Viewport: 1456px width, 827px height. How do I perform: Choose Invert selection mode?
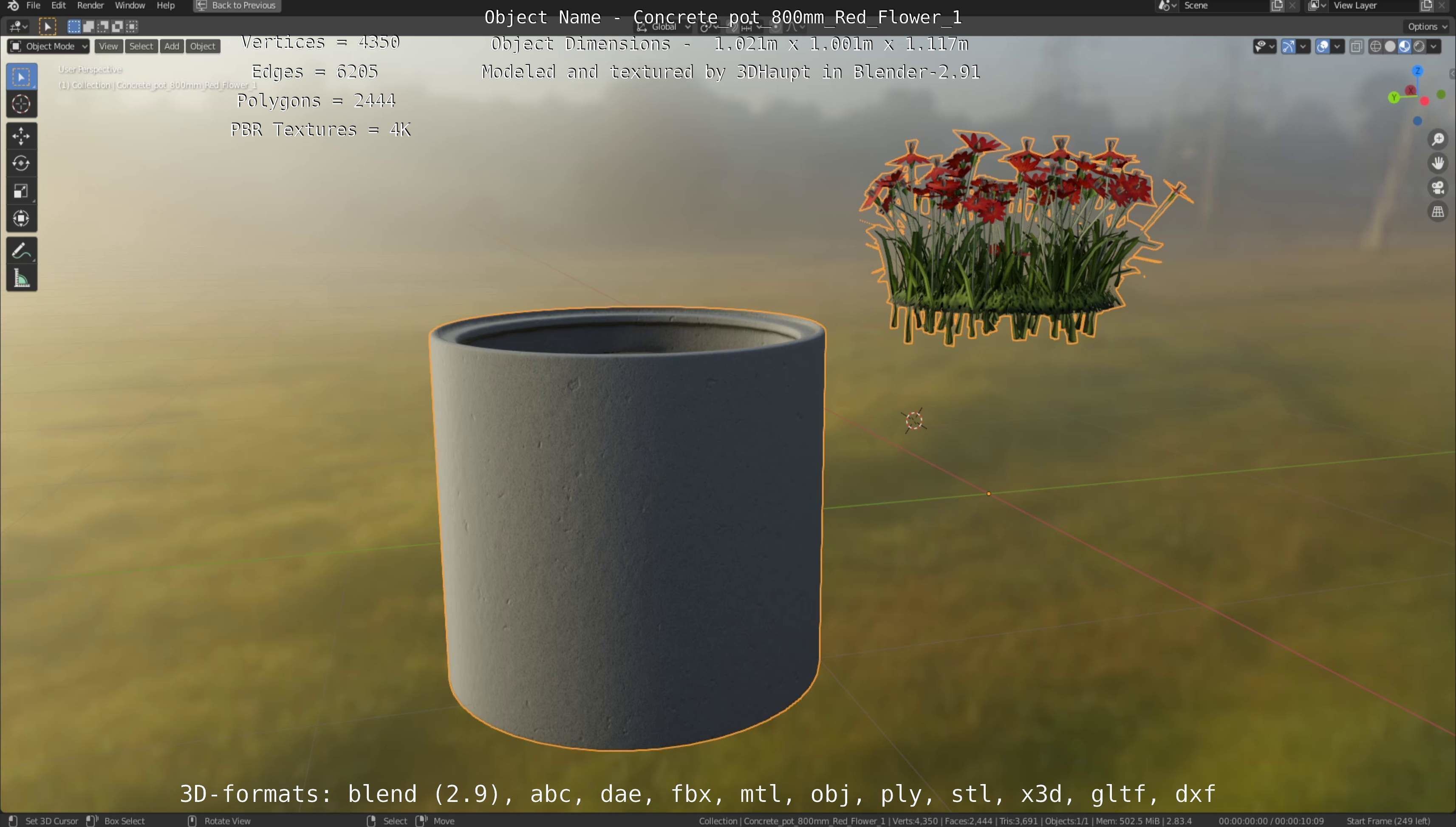click(x=118, y=26)
